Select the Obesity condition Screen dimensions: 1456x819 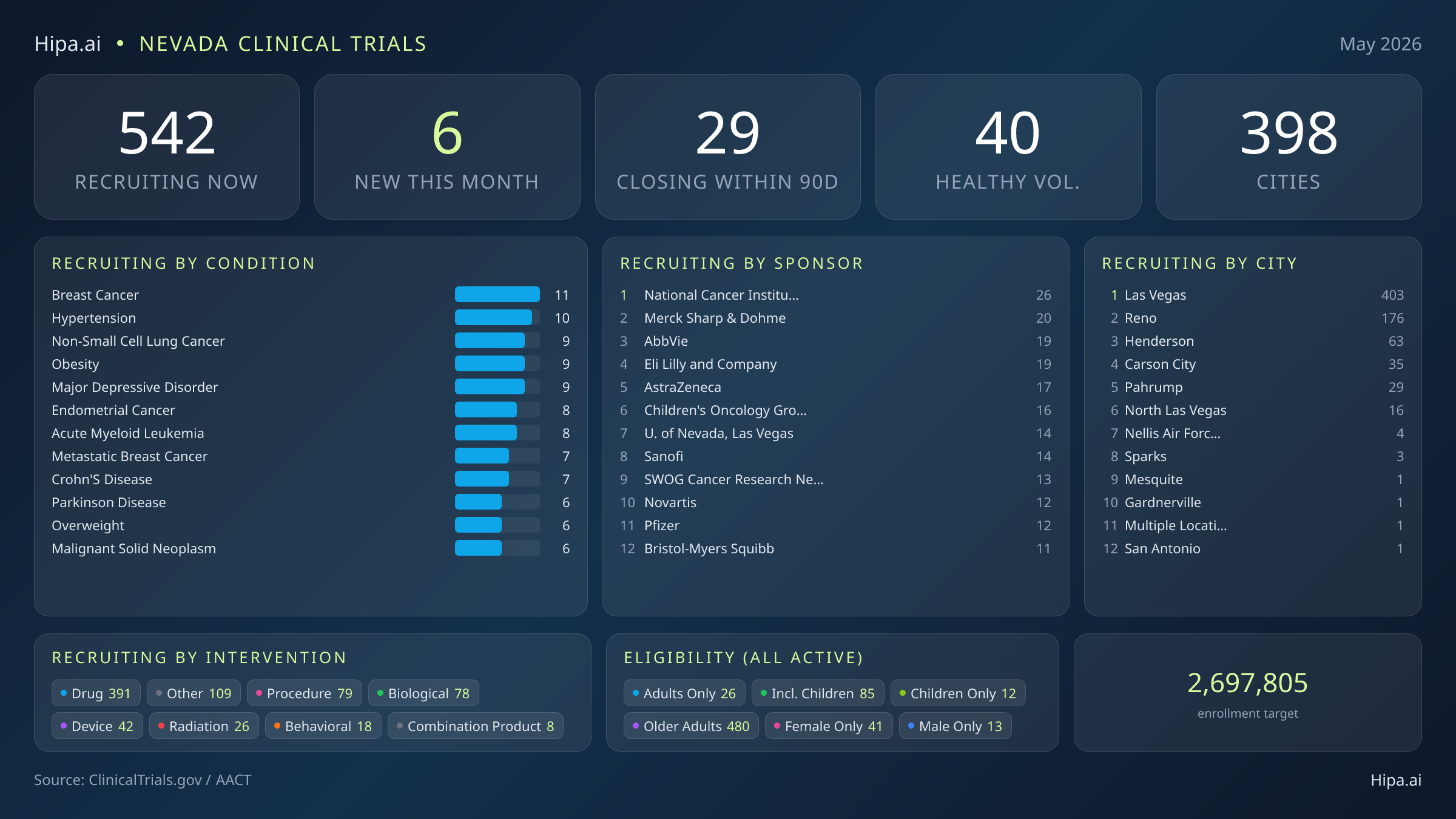[x=311, y=364]
